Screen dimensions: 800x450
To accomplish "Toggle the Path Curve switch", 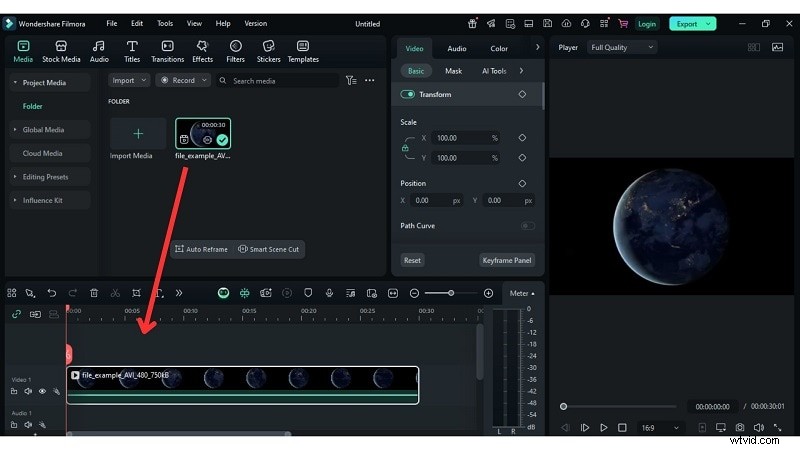I will [527, 226].
